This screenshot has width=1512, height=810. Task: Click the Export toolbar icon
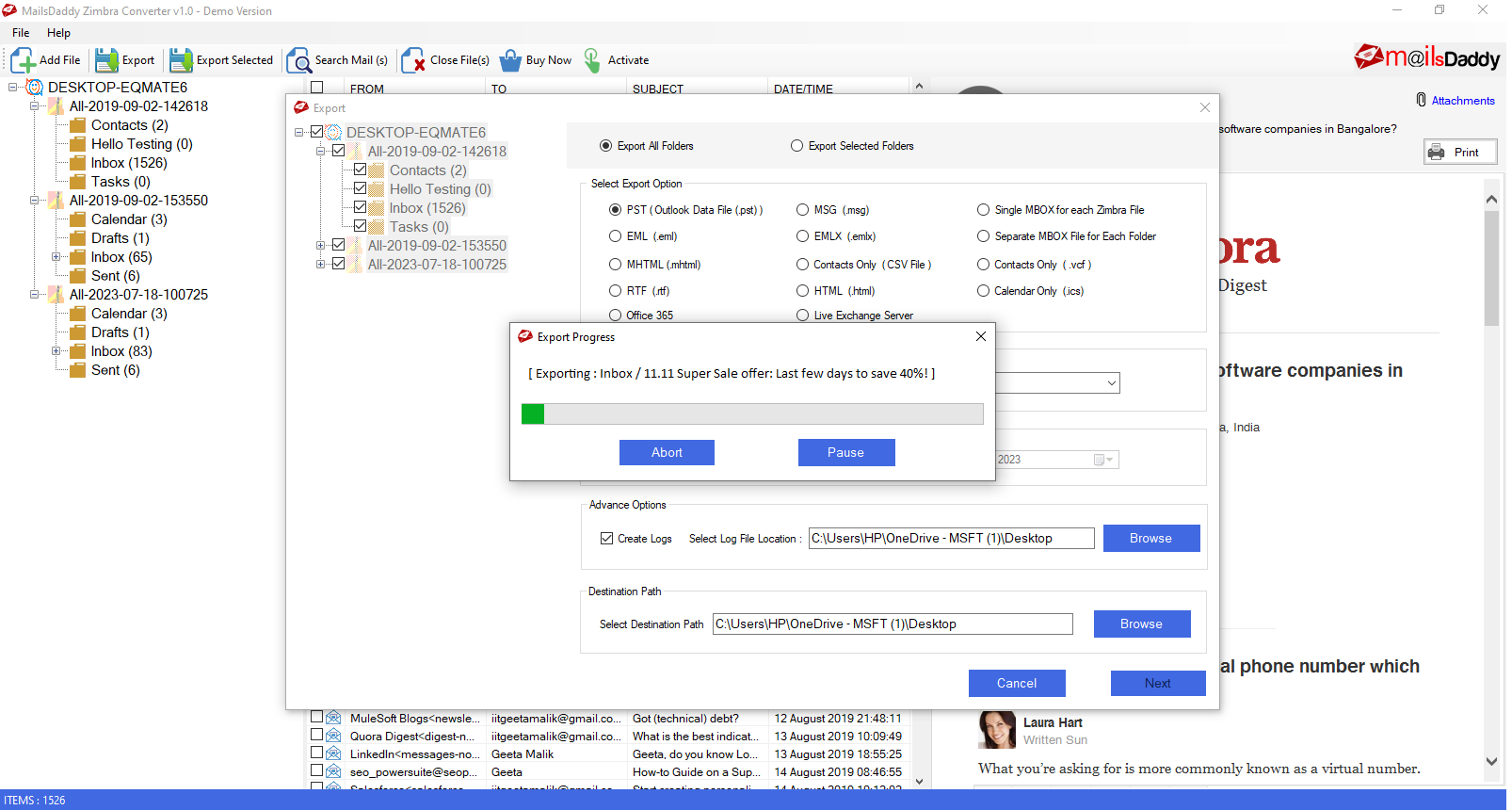click(106, 60)
